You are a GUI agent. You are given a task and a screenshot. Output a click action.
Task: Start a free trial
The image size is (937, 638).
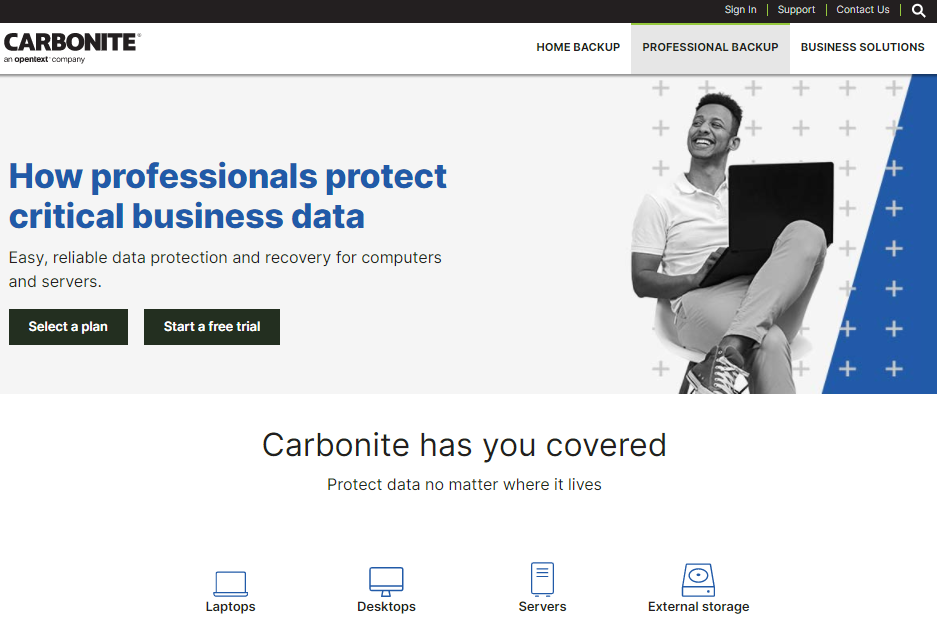point(211,326)
